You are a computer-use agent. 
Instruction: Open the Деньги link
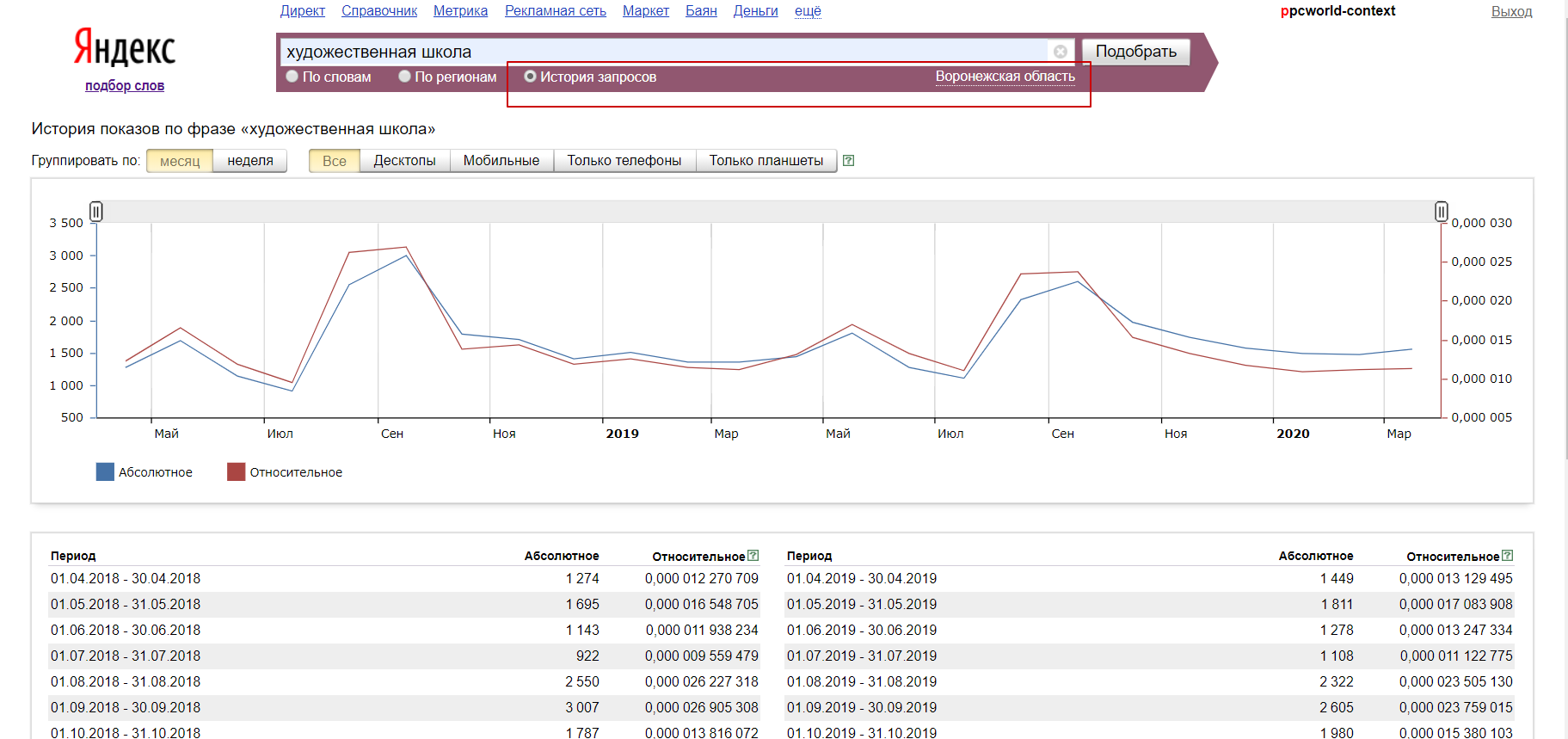[755, 11]
